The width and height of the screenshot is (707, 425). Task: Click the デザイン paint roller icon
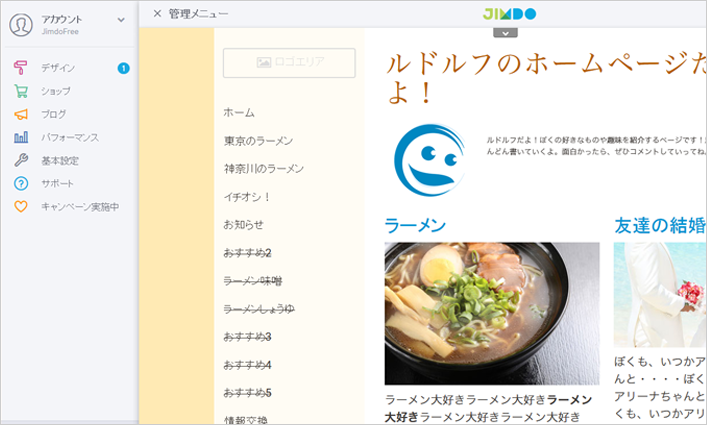[x=20, y=68]
